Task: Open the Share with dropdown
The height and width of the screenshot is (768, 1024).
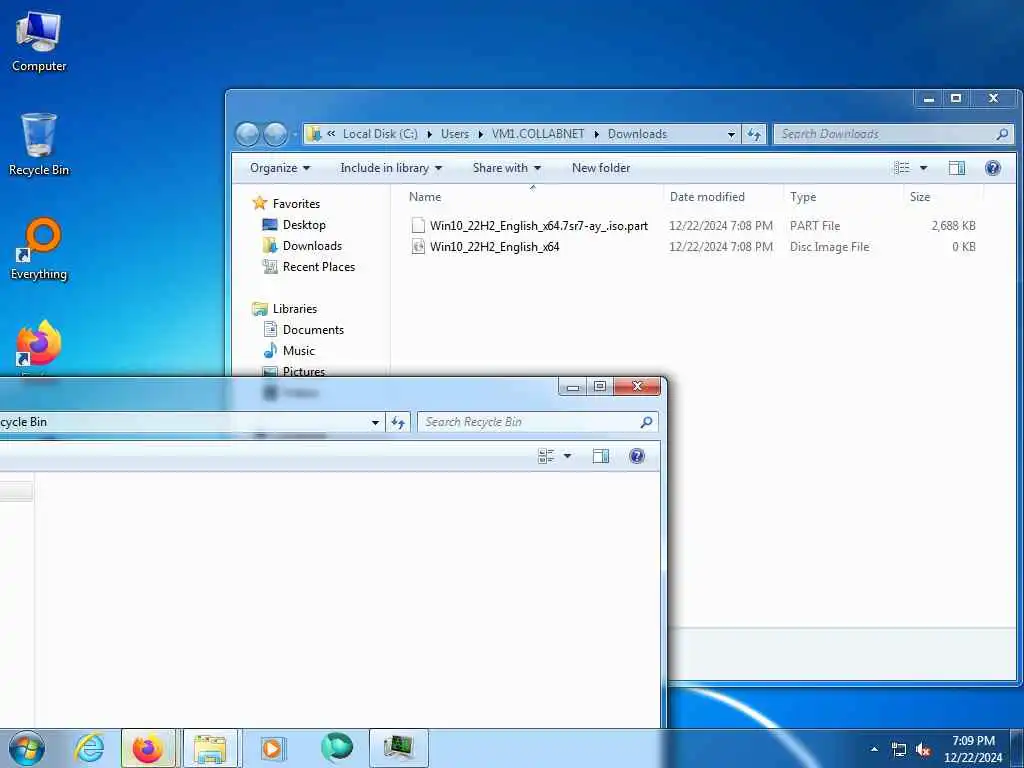Action: pyautogui.click(x=507, y=168)
